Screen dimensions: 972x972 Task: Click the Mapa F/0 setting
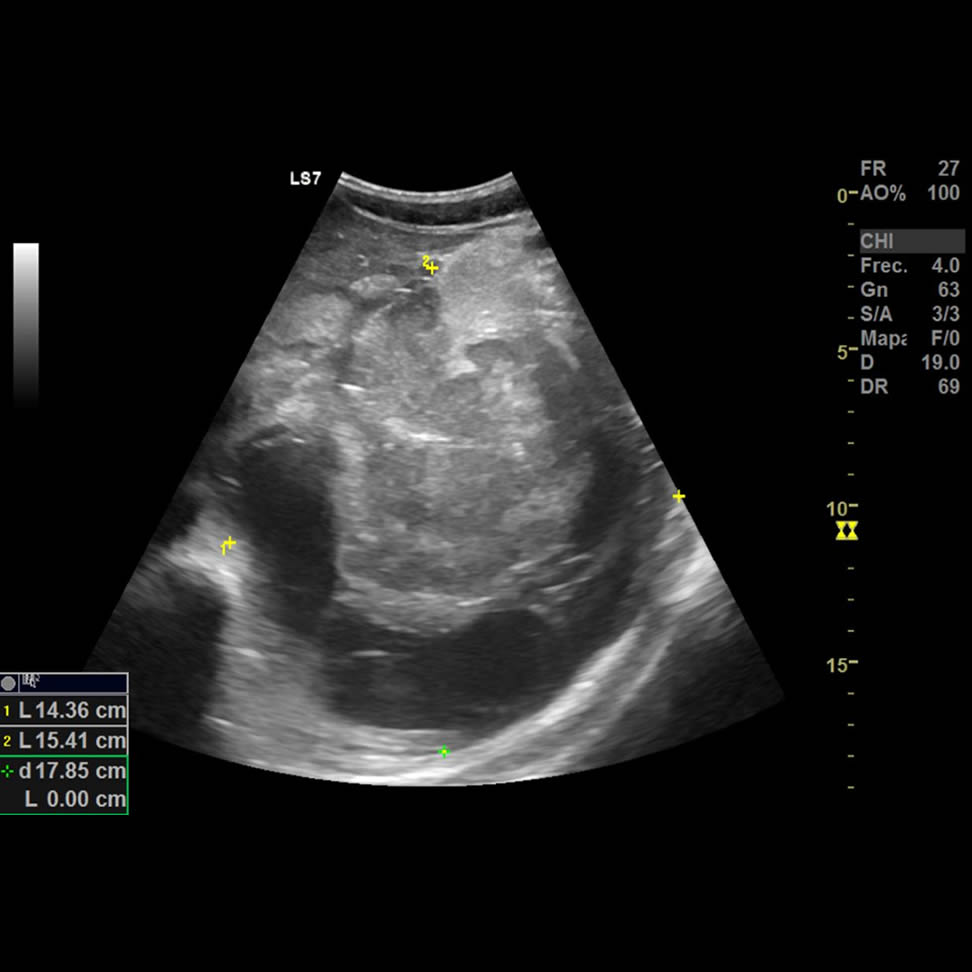pyautogui.click(x=909, y=339)
